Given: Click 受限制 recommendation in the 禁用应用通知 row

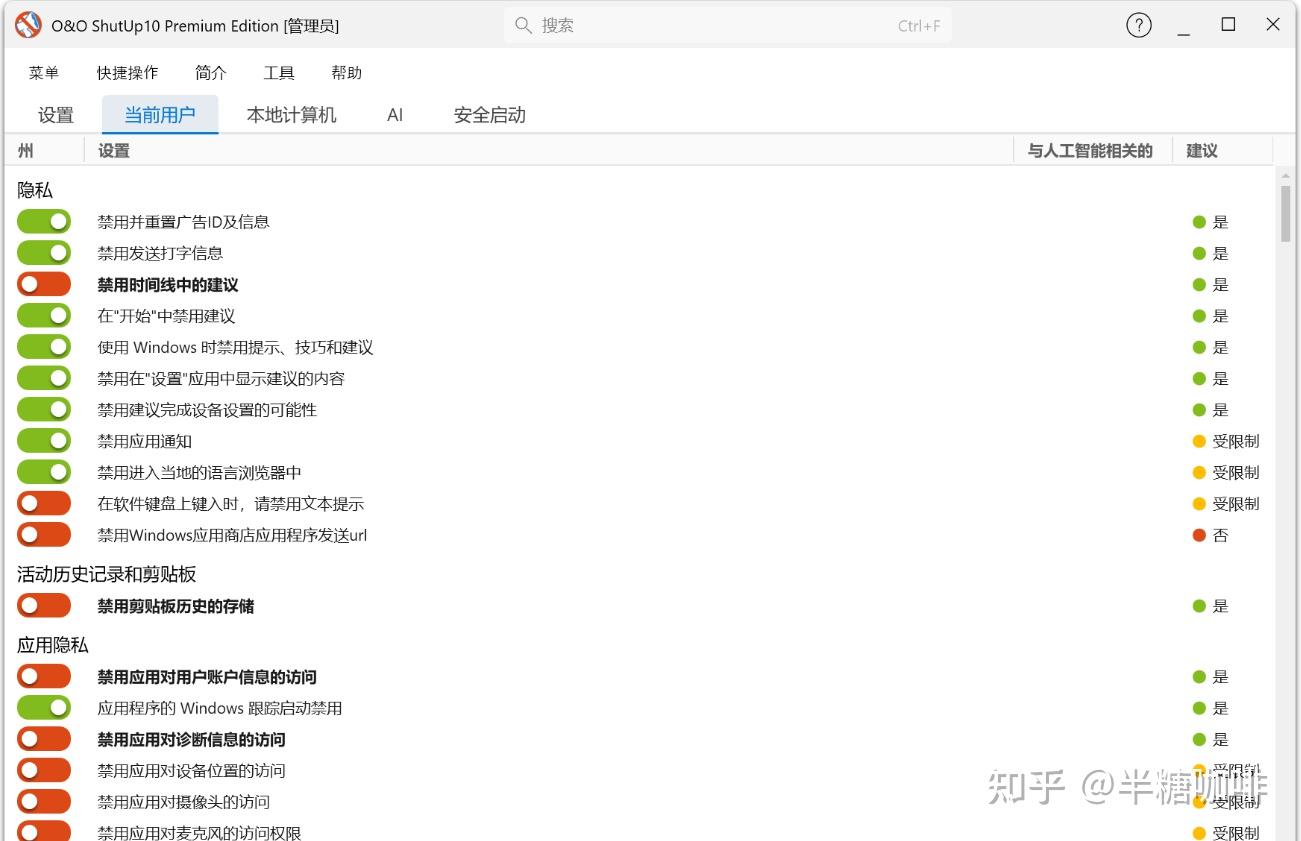Looking at the screenshot, I should [x=1236, y=441].
